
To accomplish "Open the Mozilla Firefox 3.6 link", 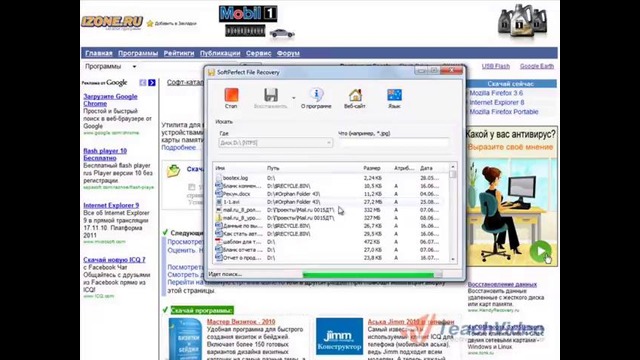I will (496, 93).
